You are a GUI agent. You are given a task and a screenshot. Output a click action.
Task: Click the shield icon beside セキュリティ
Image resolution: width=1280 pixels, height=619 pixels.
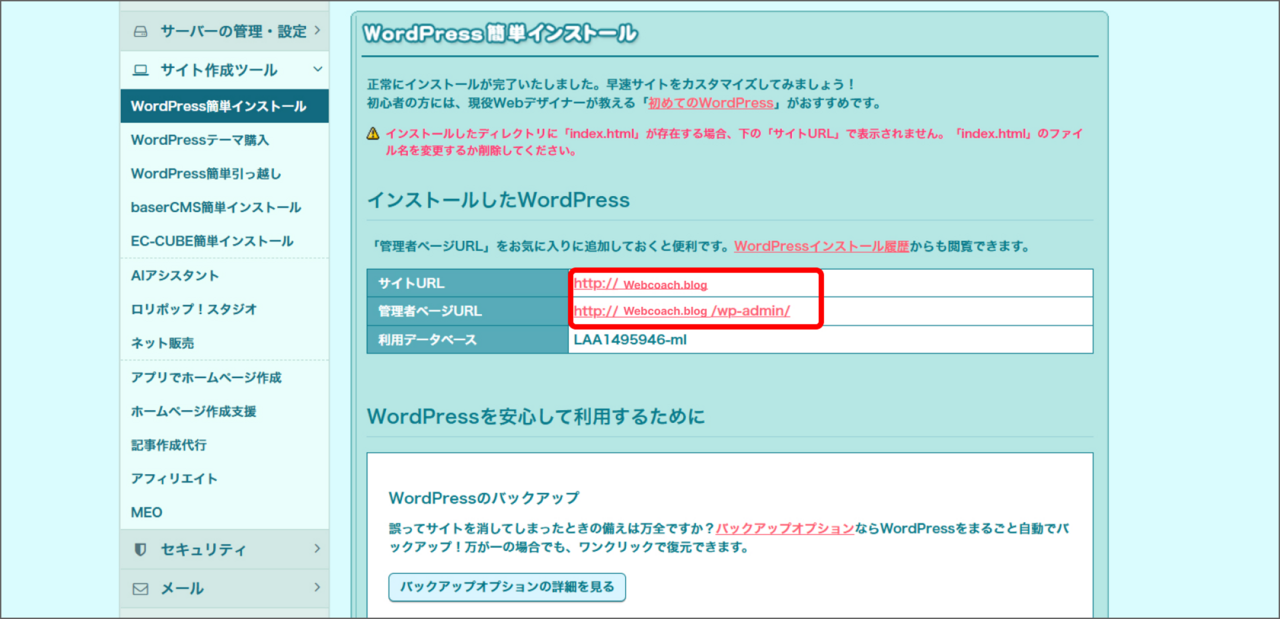(x=141, y=549)
